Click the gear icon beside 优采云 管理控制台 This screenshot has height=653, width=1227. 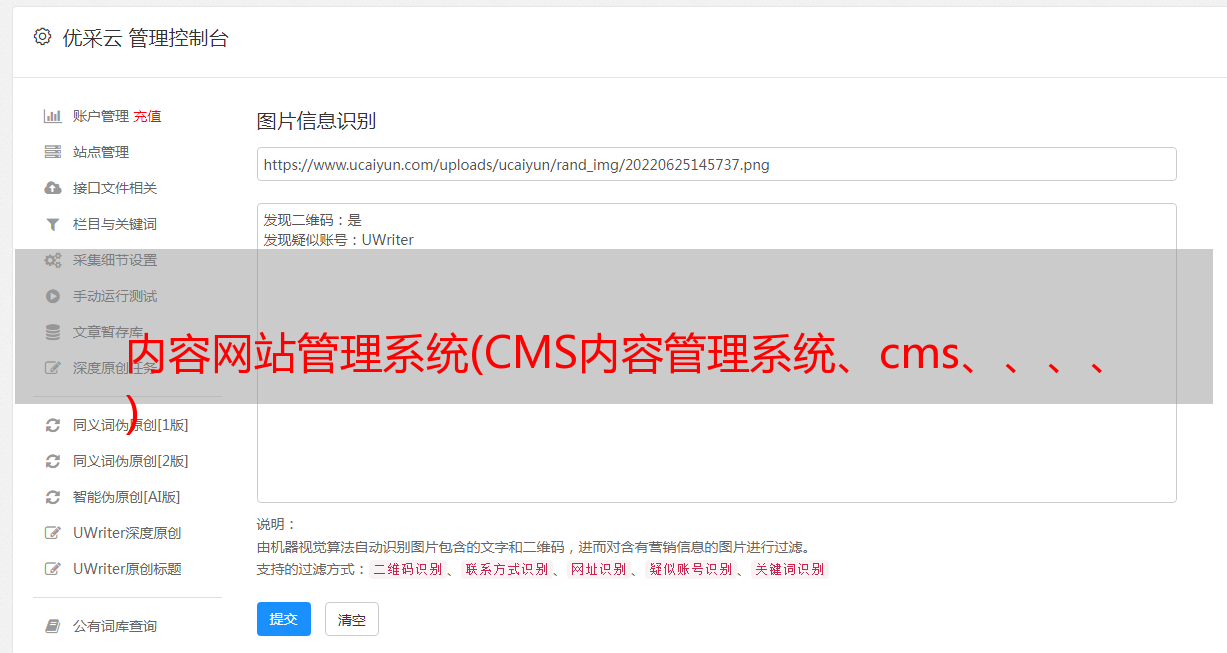42,37
